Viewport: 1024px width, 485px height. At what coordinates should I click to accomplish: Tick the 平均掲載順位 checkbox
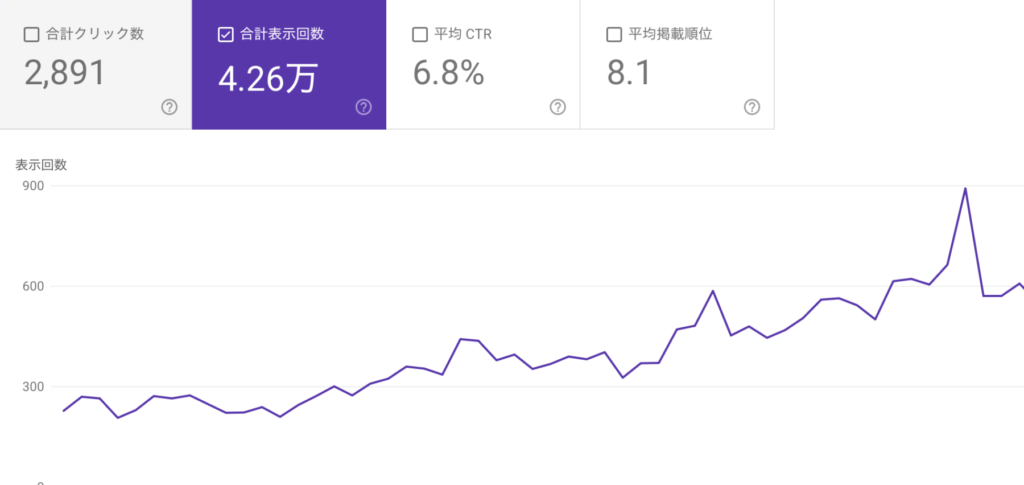point(614,35)
